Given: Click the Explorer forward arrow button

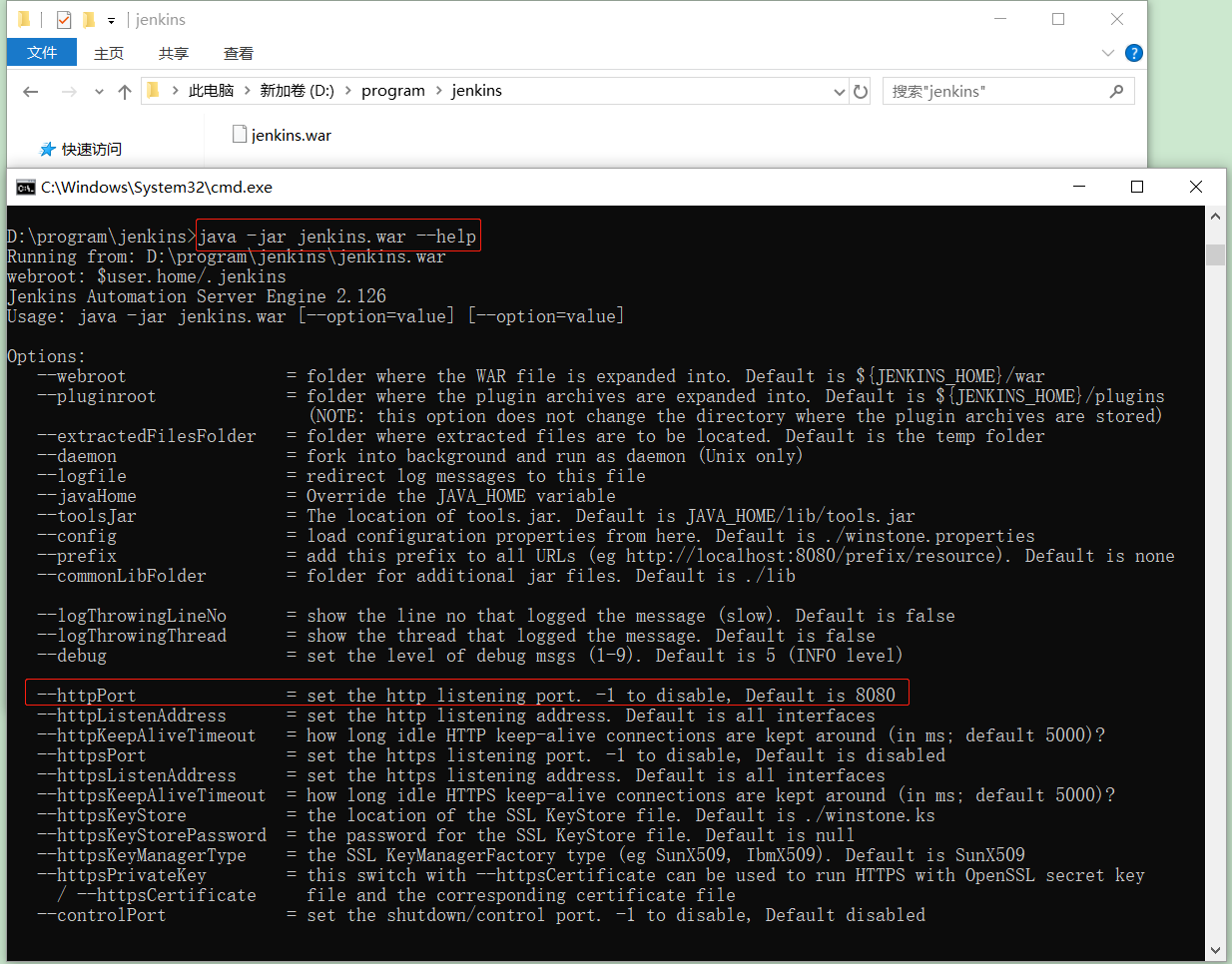Looking at the screenshot, I should 69,92.
